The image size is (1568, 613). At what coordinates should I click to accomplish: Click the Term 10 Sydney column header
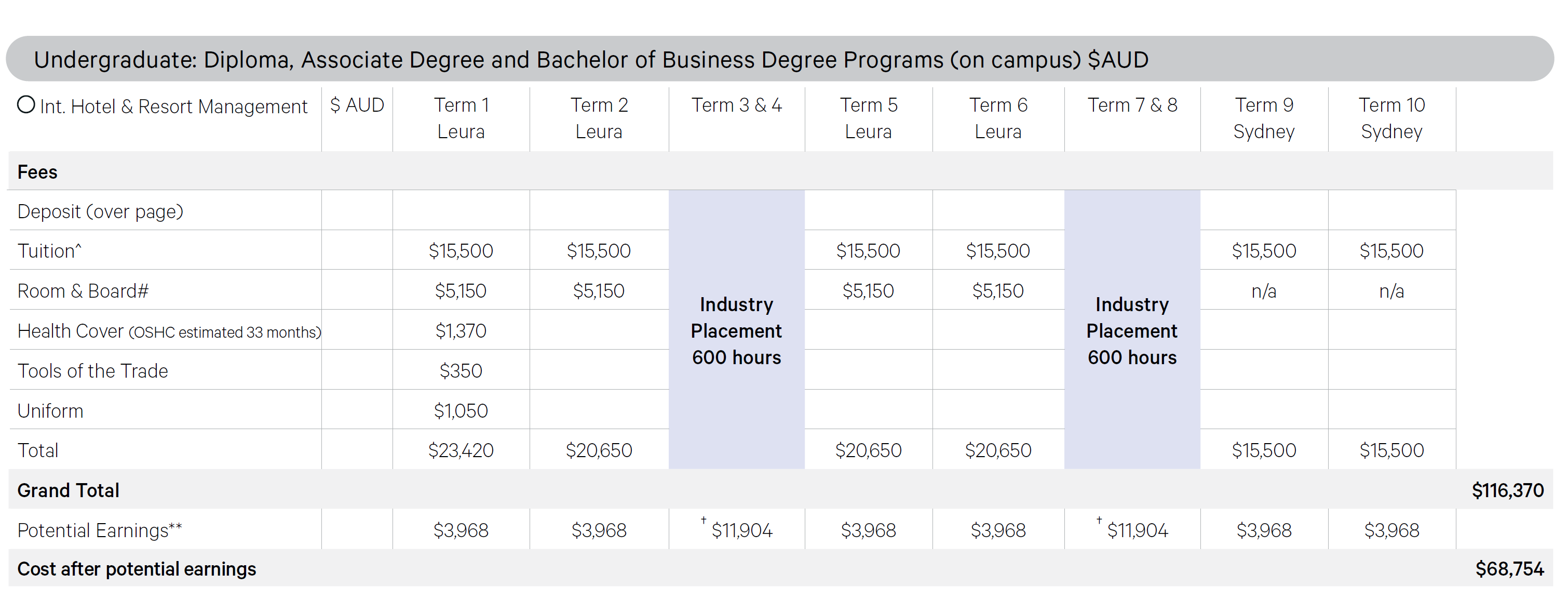(x=1391, y=118)
